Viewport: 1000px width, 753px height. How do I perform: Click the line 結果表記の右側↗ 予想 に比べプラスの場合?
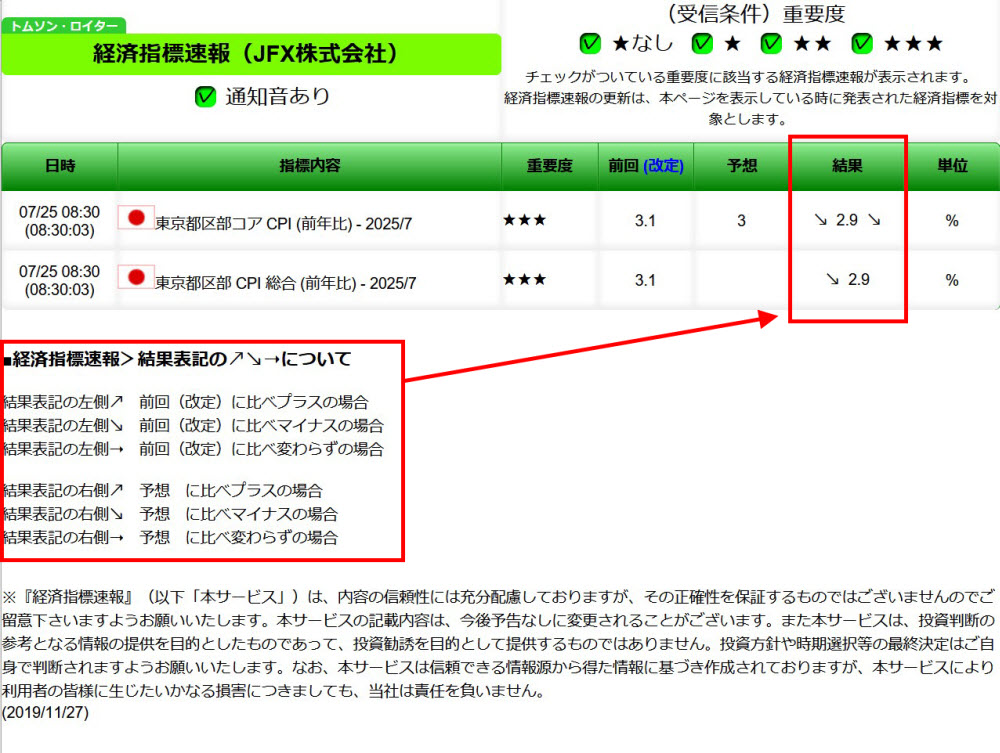tap(163, 490)
